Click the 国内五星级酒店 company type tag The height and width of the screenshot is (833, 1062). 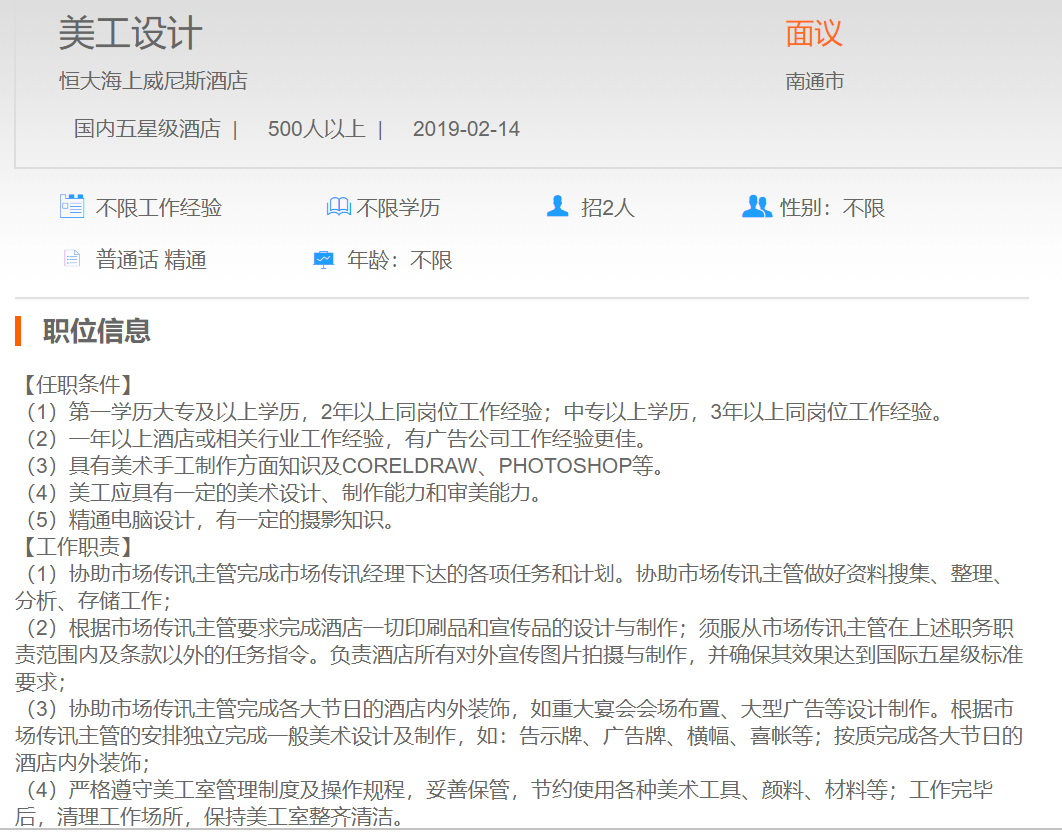coord(147,129)
